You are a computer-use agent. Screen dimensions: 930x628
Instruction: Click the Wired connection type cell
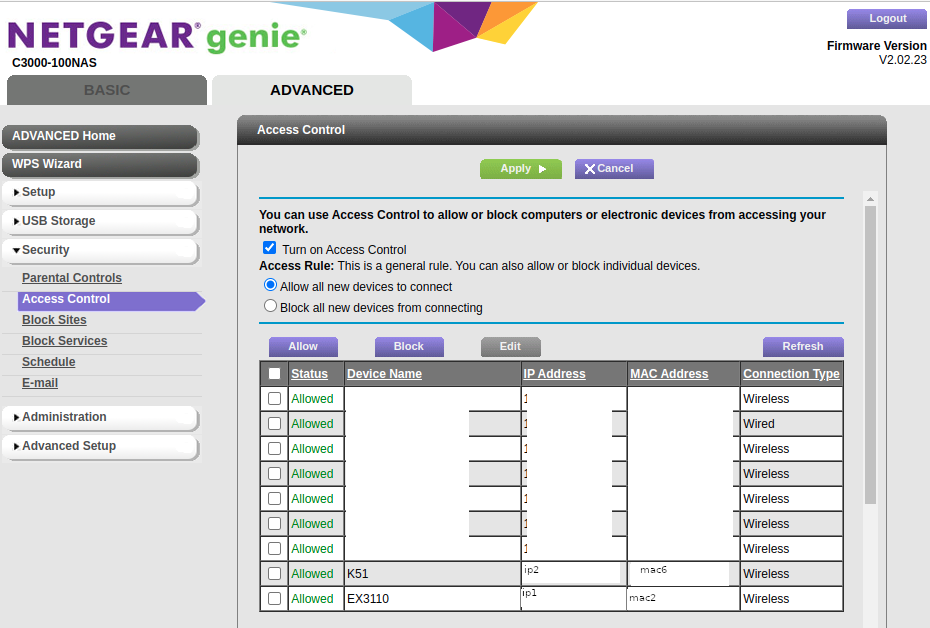click(791, 424)
